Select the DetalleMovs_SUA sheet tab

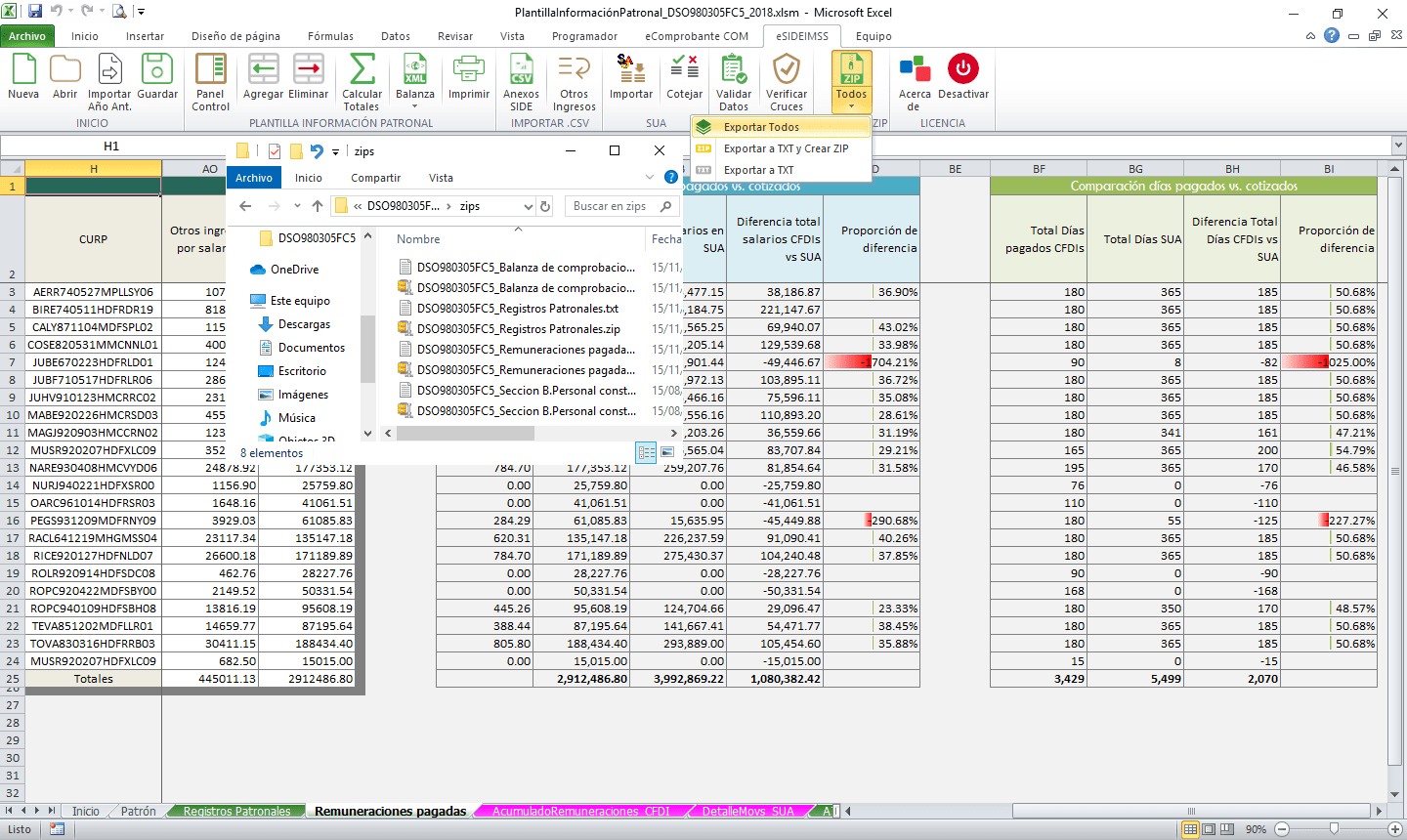tap(747, 811)
